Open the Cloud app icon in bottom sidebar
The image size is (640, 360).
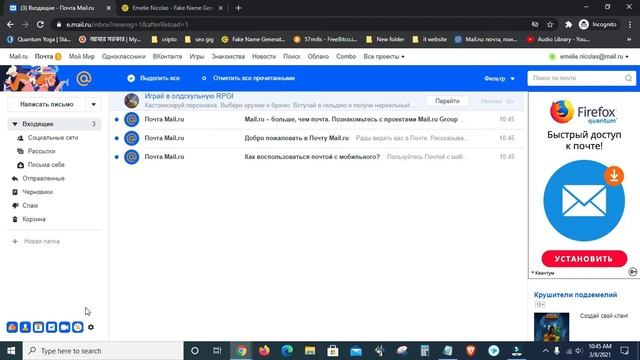coord(12,327)
